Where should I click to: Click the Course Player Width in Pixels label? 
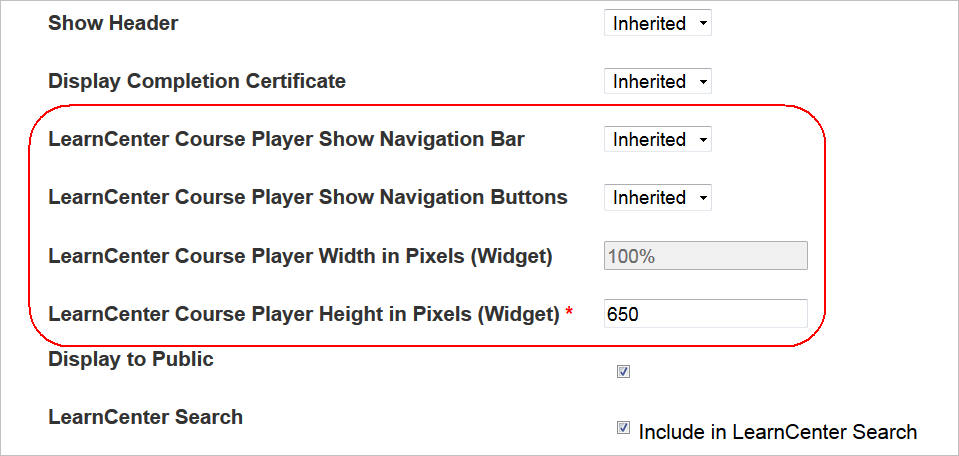300,256
